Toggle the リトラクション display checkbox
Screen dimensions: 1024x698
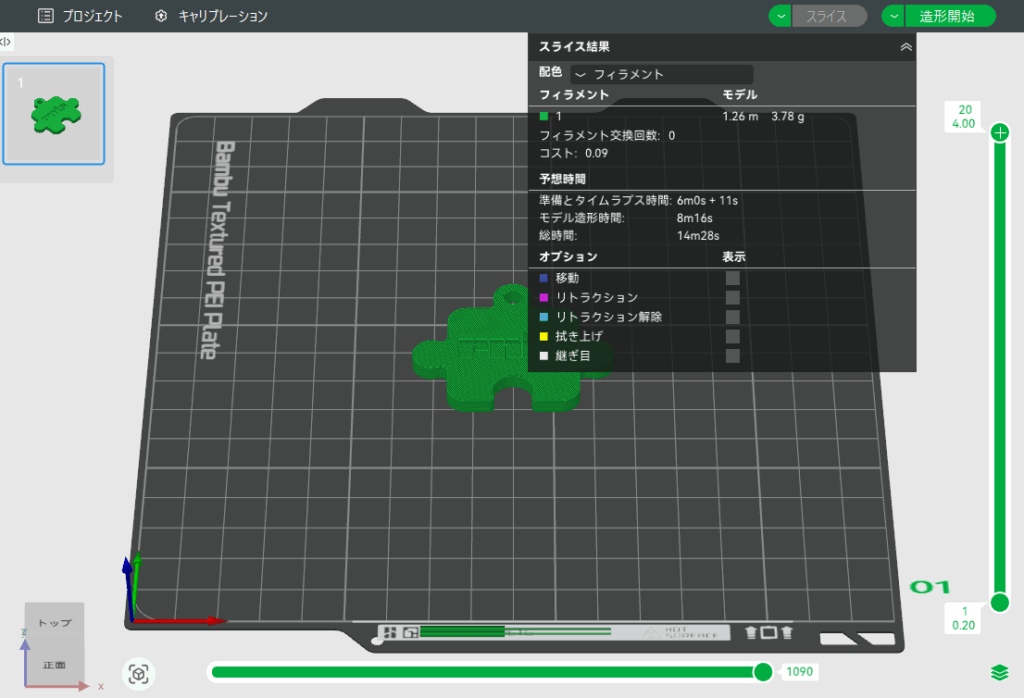pyautogui.click(x=732, y=297)
